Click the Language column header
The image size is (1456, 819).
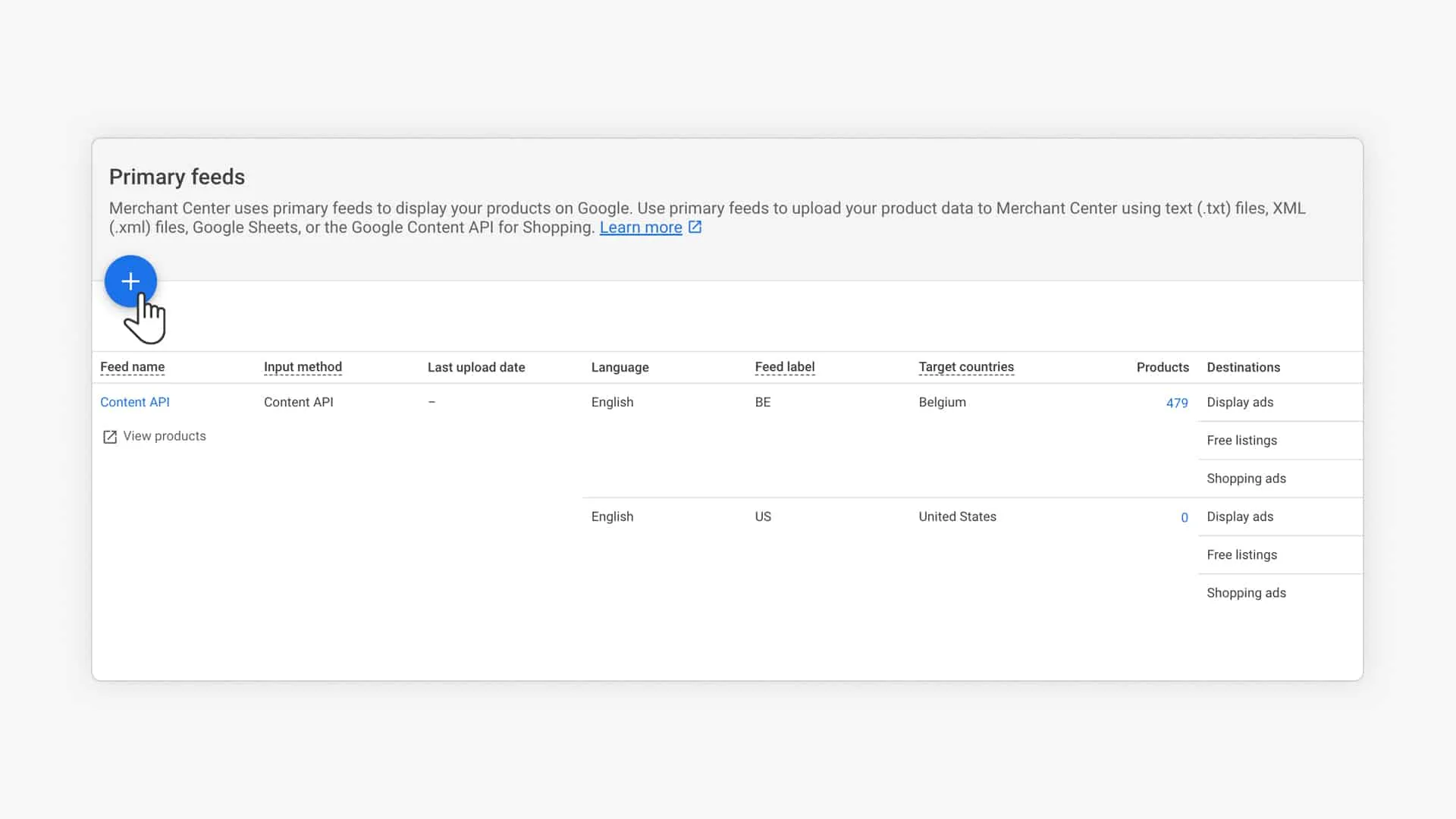click(x=620, y=367)
